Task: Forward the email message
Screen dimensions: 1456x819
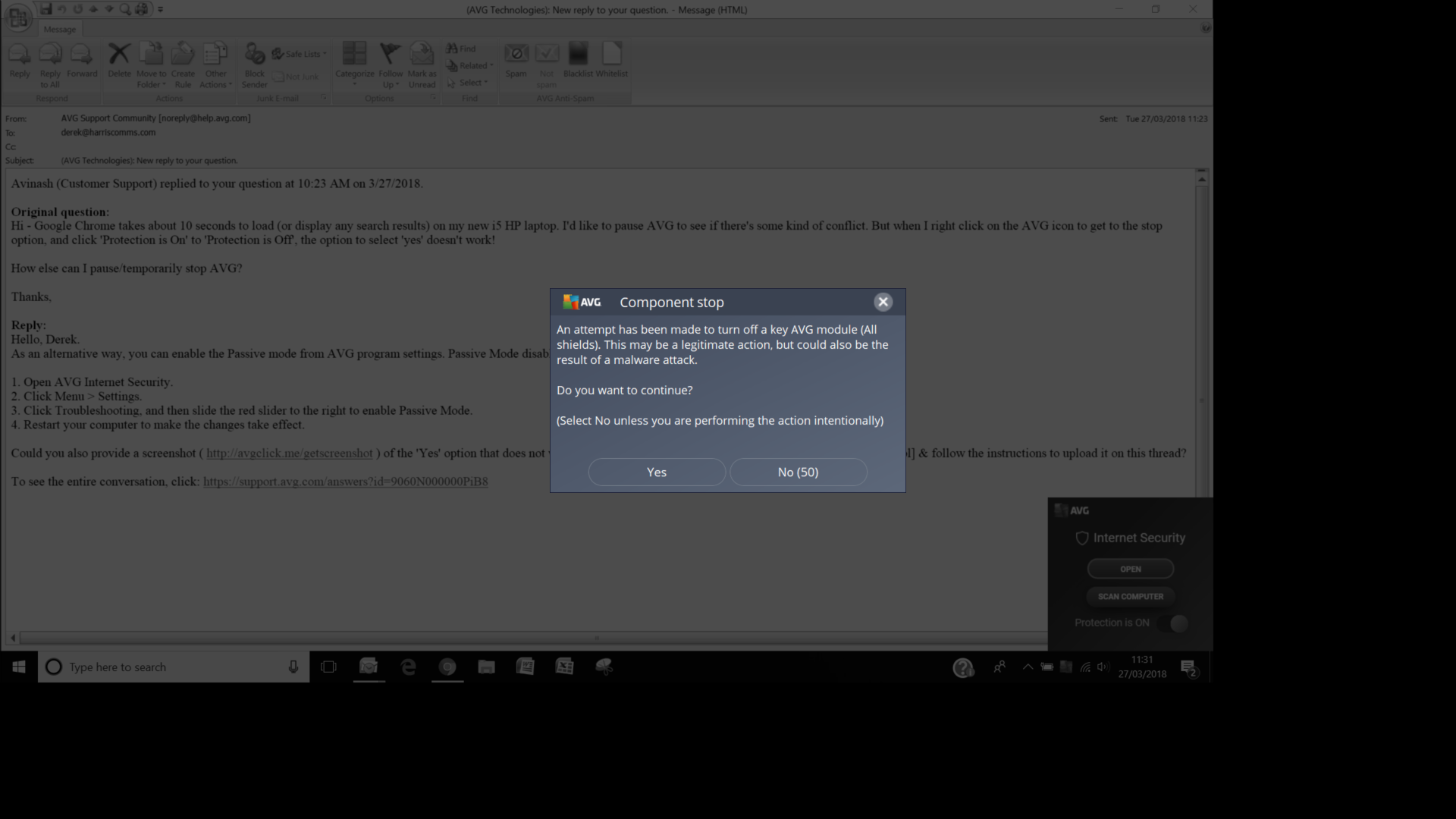Action: click(x=82, y=61)
